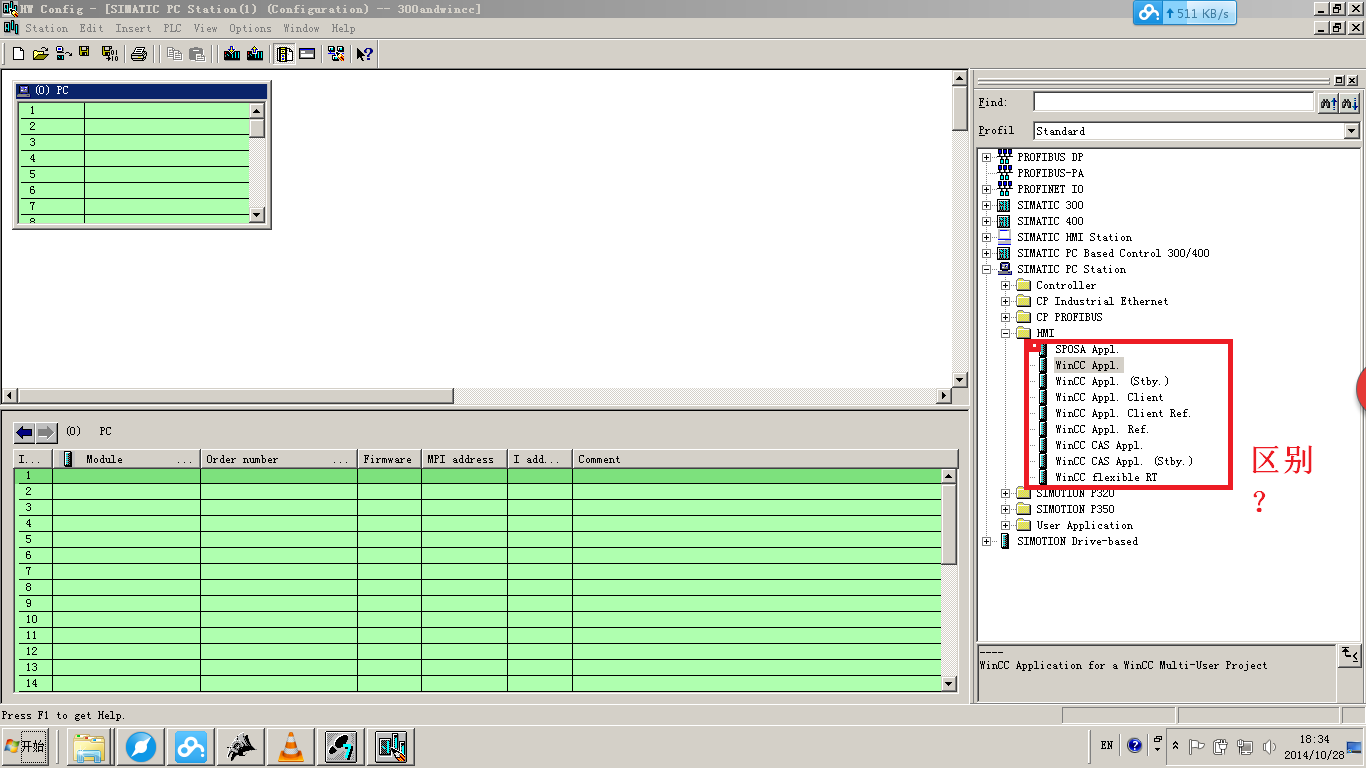This screenshot has height=768, width=1366.
Task: Click the Save and Compile toolbar icon
Action: pyautogui.click(x=109, y=54)
